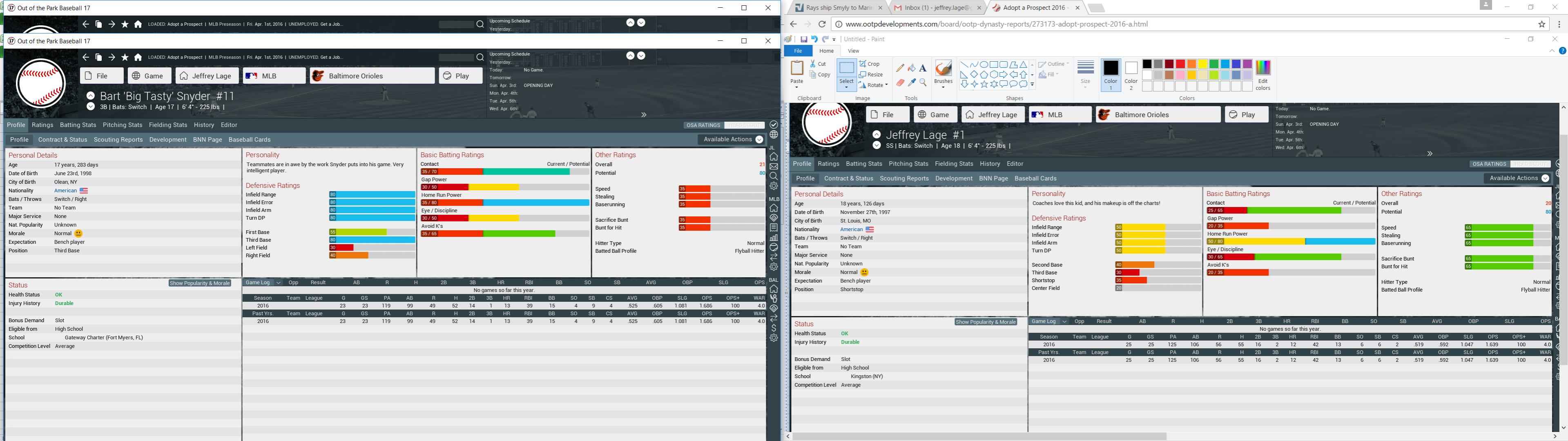Open the Ratings tab in OOTP
Image resolution: width=1568 pixels, height=441 pixels.
[42, 125]
